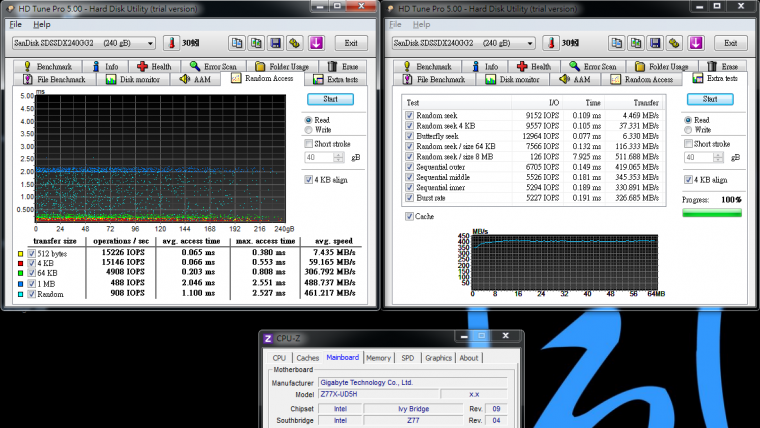Expand the SanDisk drive dropdown in left window

click(150, 44)
